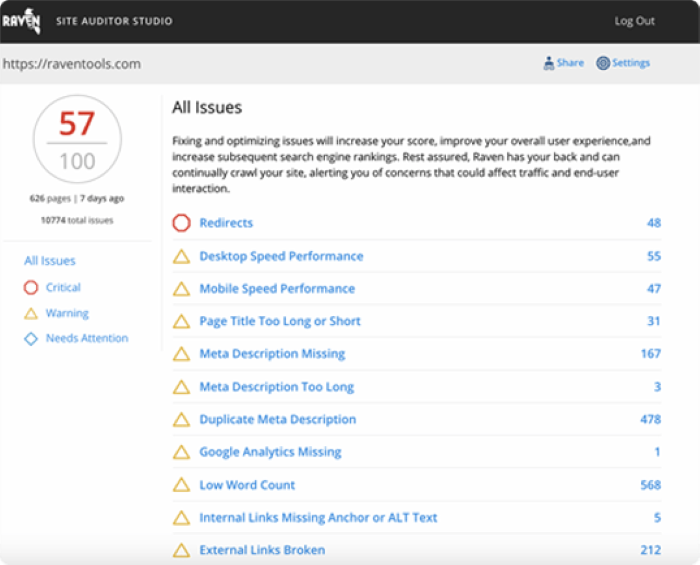Viewport: 700px width, 565px height.
Task: Open Meta Description Missing issue
Action: click(272, 354)
